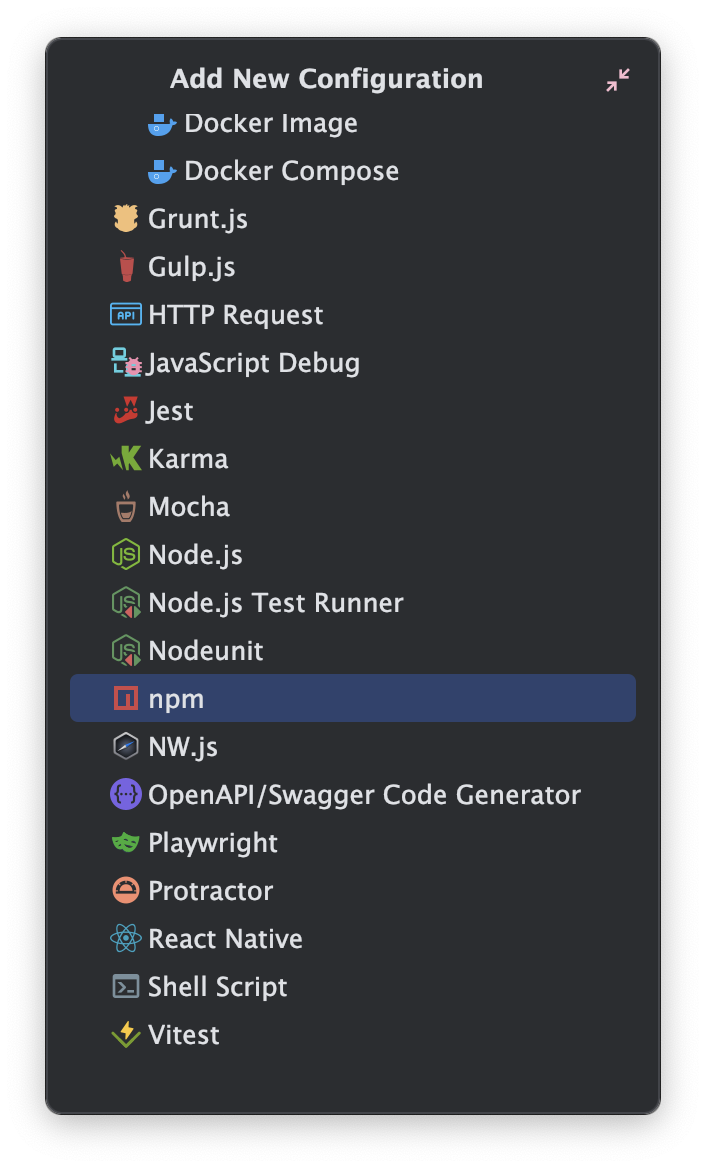Viewport: 706px width, 1168px height.
Task: Click the HTTP Request API icon
Action: (x=126, y=315)
